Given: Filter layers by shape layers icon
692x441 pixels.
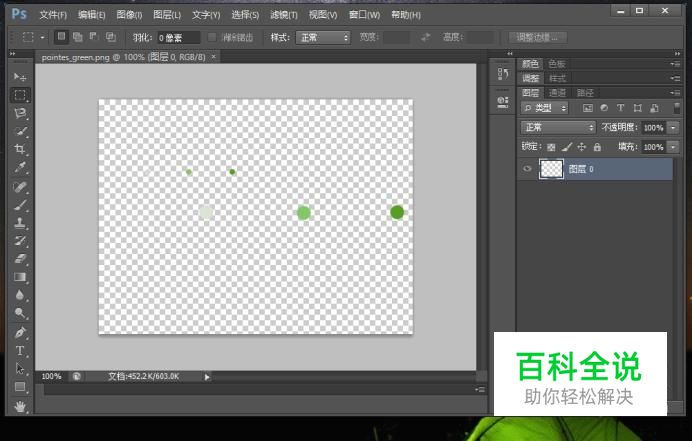Looking at the screenshot, I should (x=637, y=108).
